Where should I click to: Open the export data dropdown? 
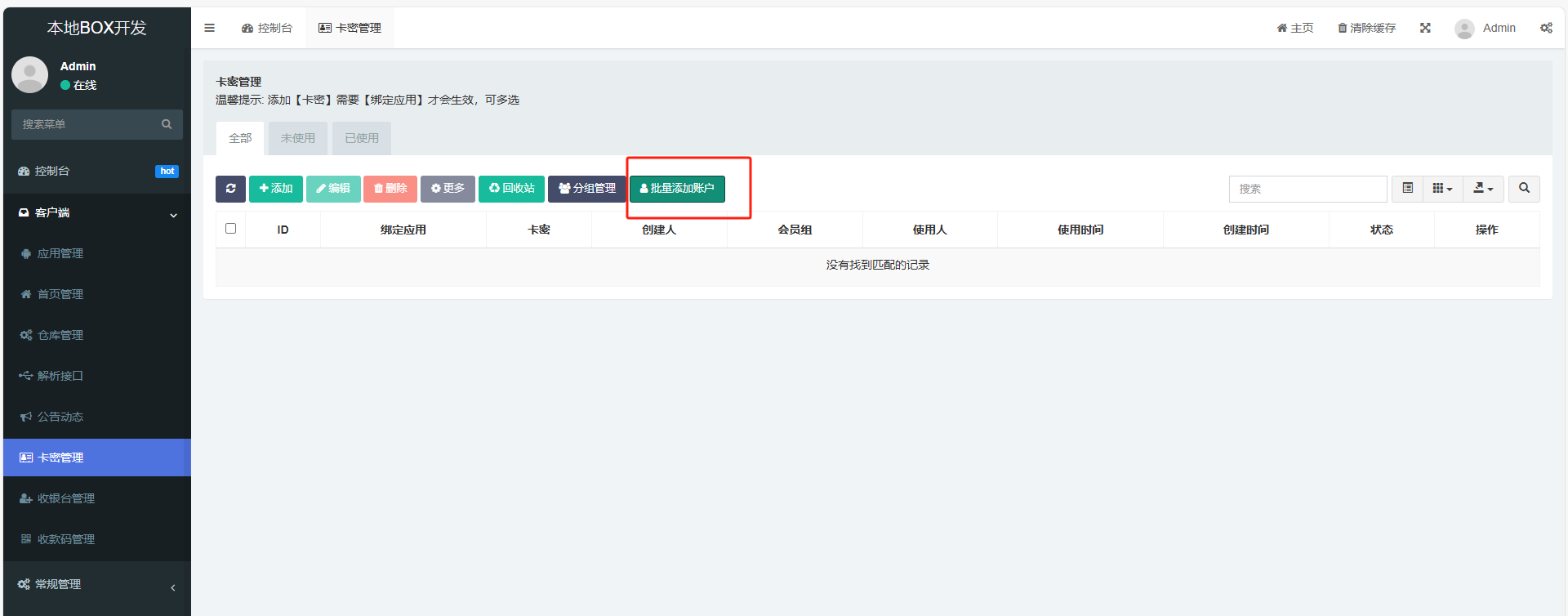pos(1483,189)
